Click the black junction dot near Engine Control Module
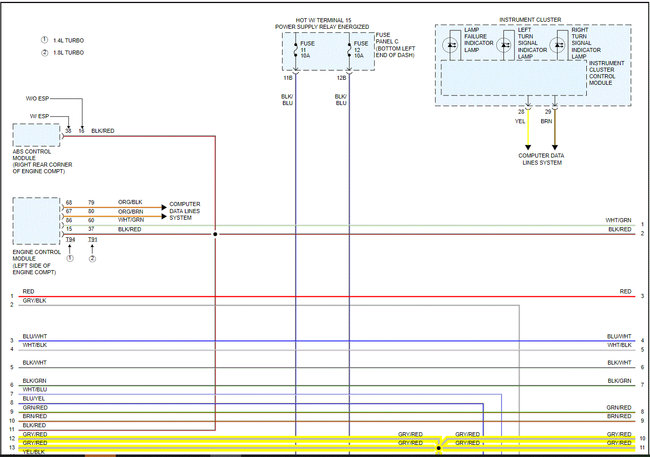The height and width of the screenshot is (457, 650). 215,235
